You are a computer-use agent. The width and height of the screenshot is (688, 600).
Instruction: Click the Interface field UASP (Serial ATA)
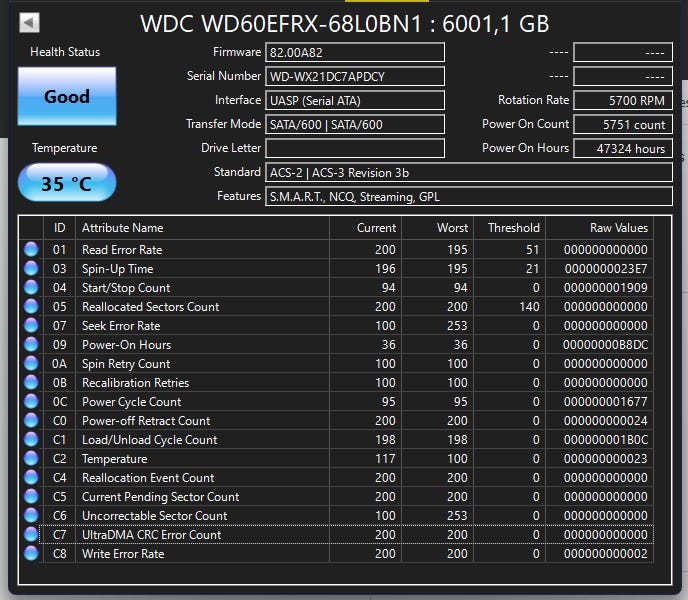(355, 101)
